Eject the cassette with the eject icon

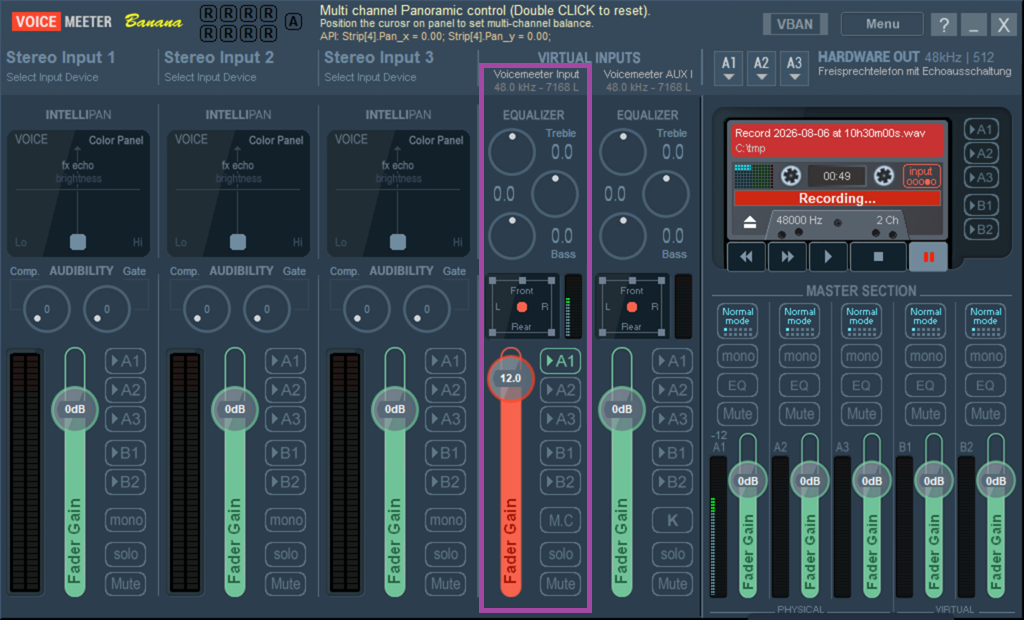750,222
